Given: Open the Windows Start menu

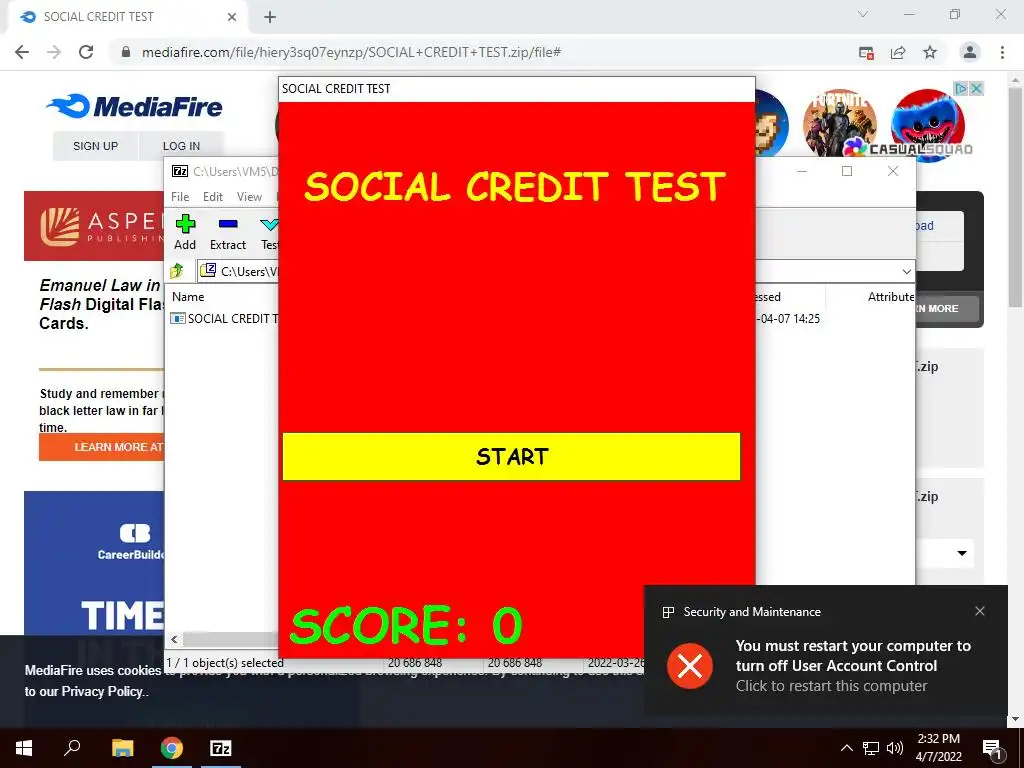Looking at the screenshot, I should (24, 748).
